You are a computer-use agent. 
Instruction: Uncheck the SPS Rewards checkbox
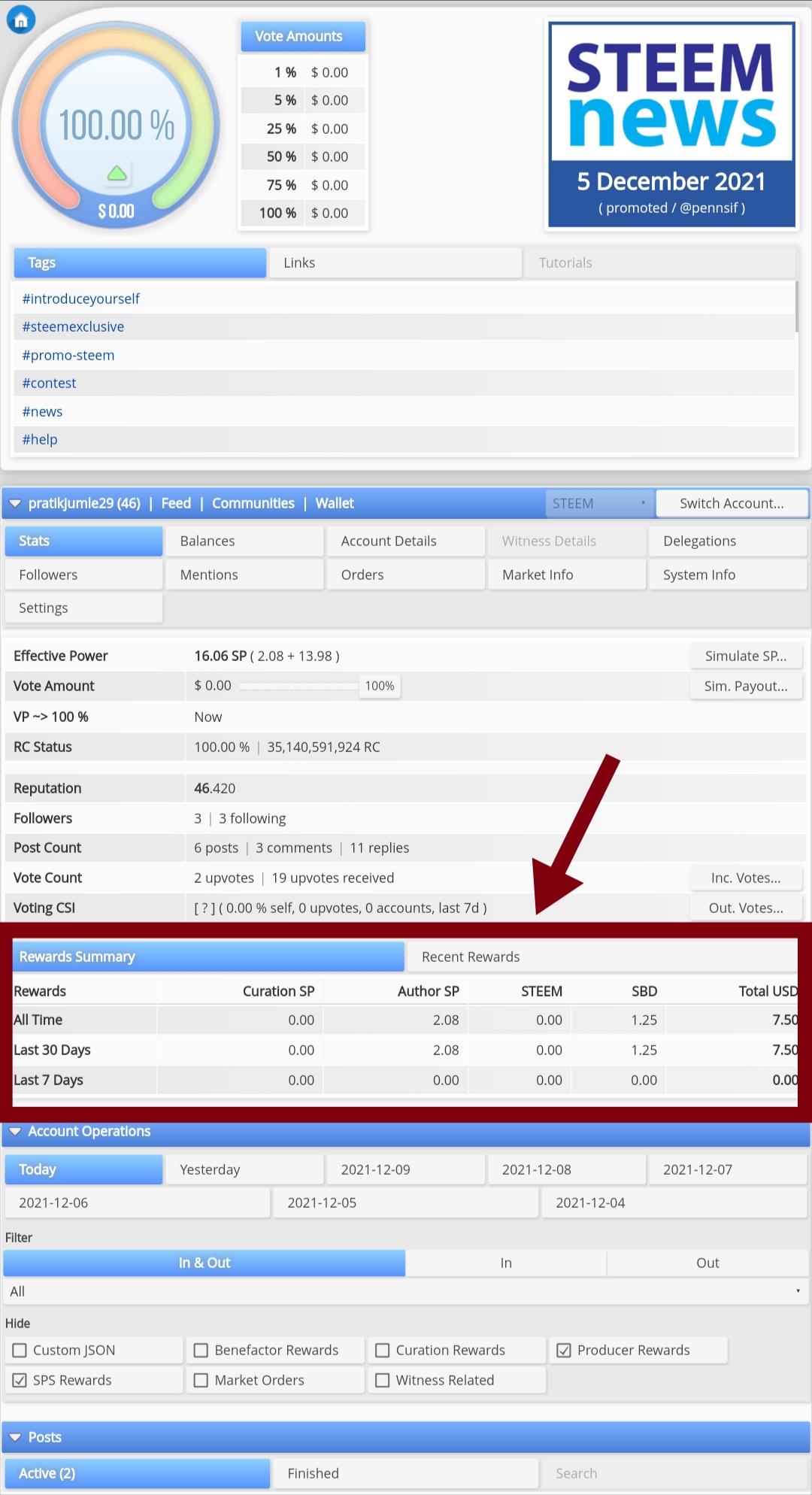pos(20,1381)
